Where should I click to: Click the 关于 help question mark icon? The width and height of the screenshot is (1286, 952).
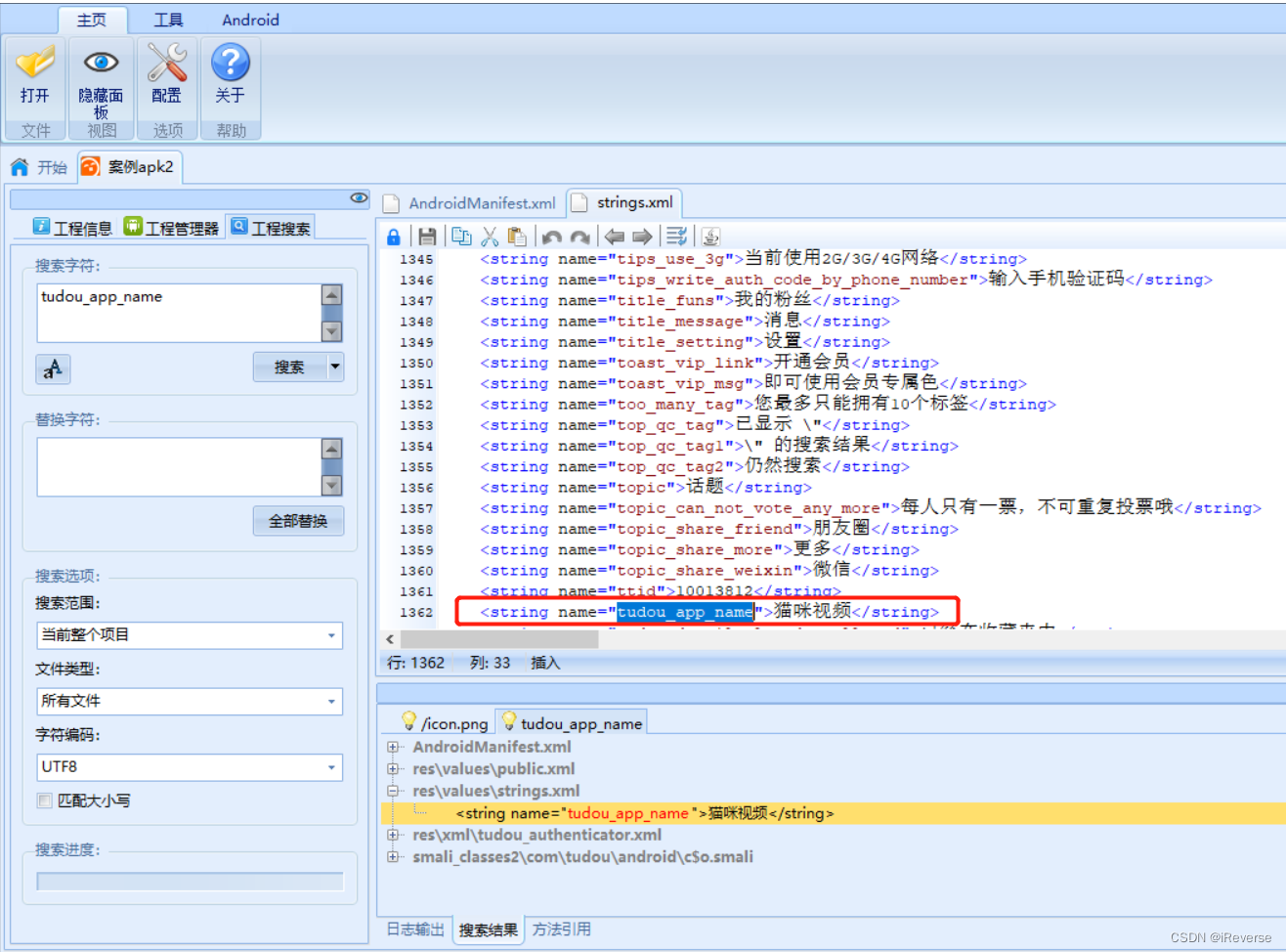coord(231,63)
